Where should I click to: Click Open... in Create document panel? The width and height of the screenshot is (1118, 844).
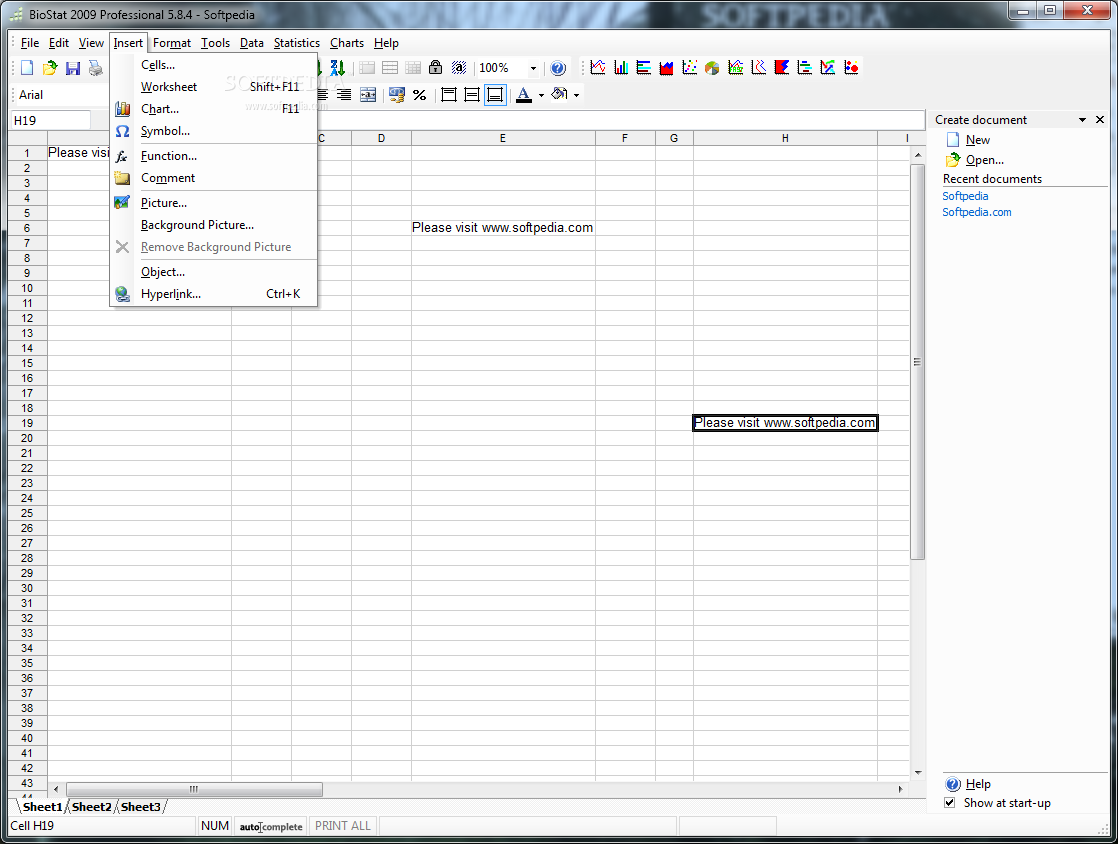tap(985, 160)
